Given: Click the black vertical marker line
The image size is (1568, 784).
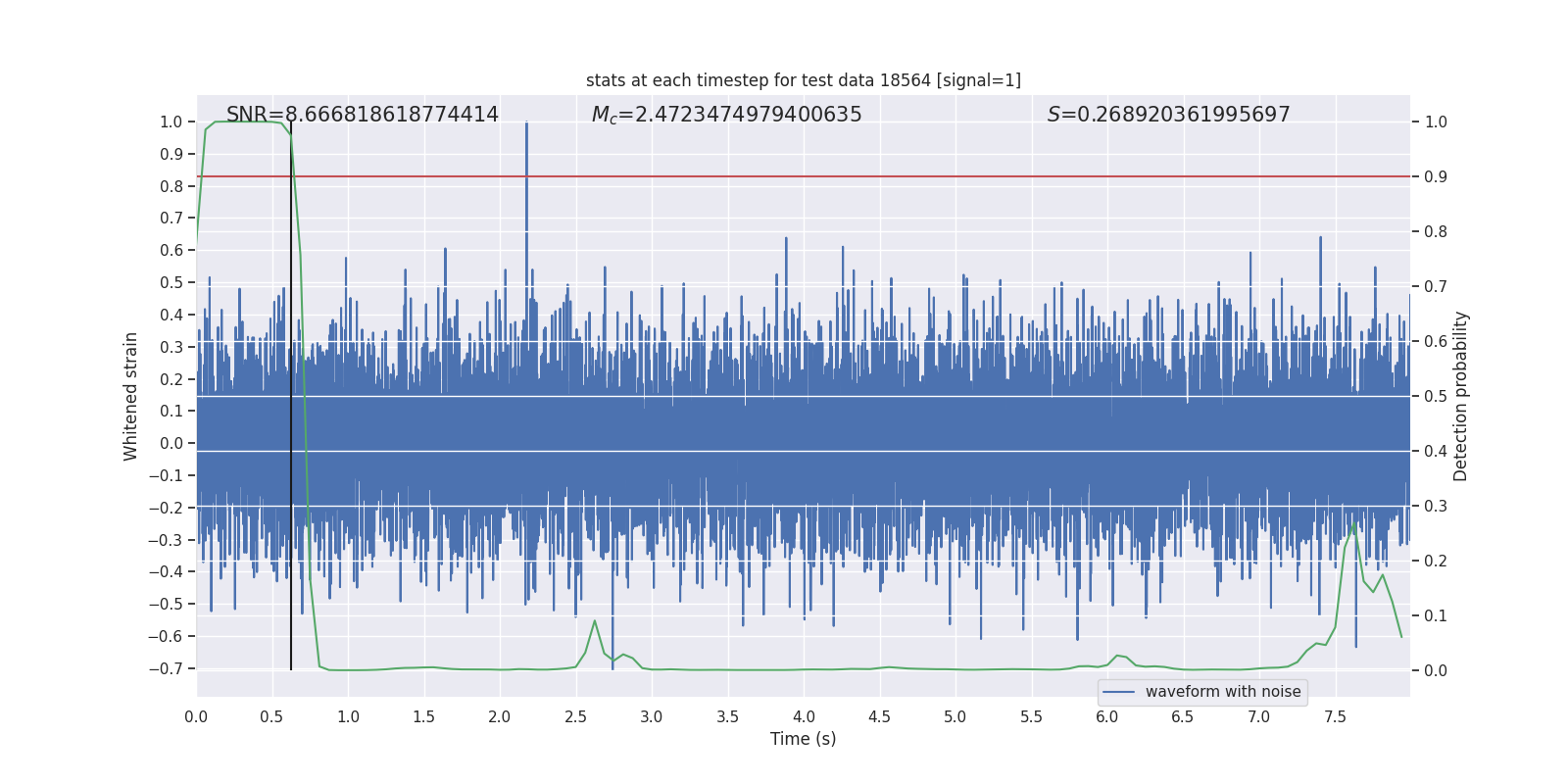Looking at the screenshot, I should (291, 441).
